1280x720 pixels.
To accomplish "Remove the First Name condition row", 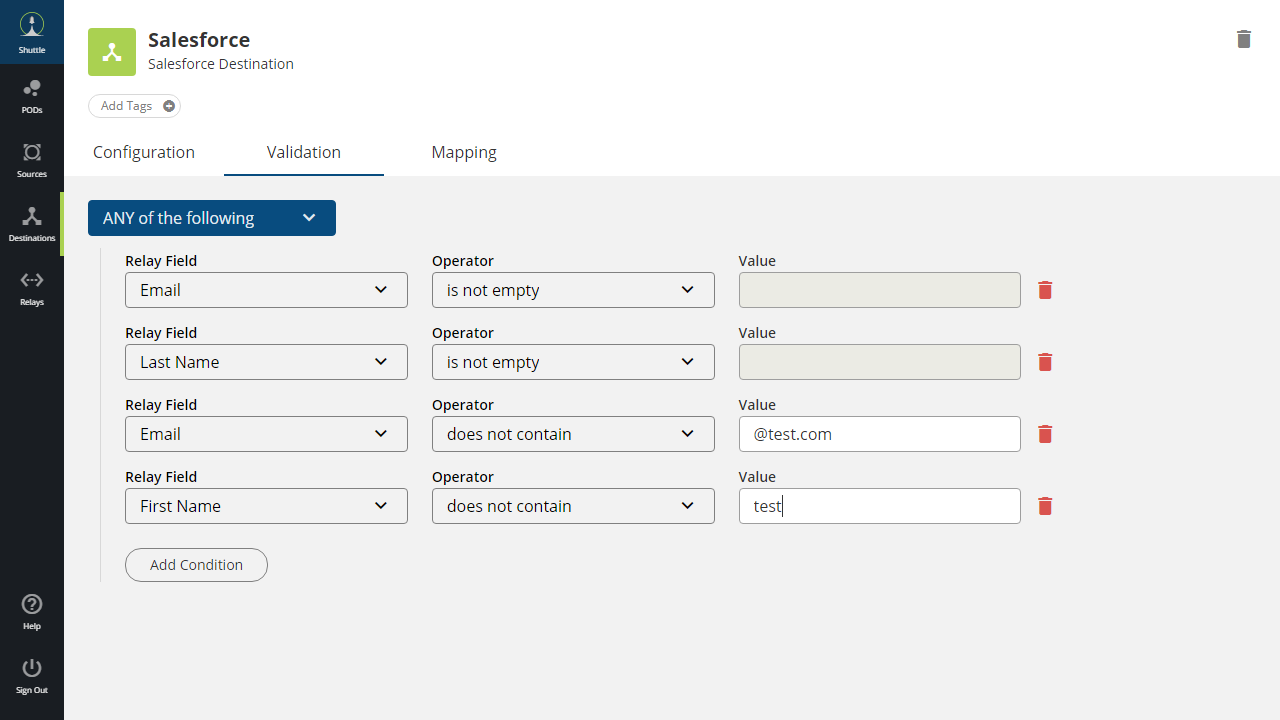I will (x=1045, y=506).
